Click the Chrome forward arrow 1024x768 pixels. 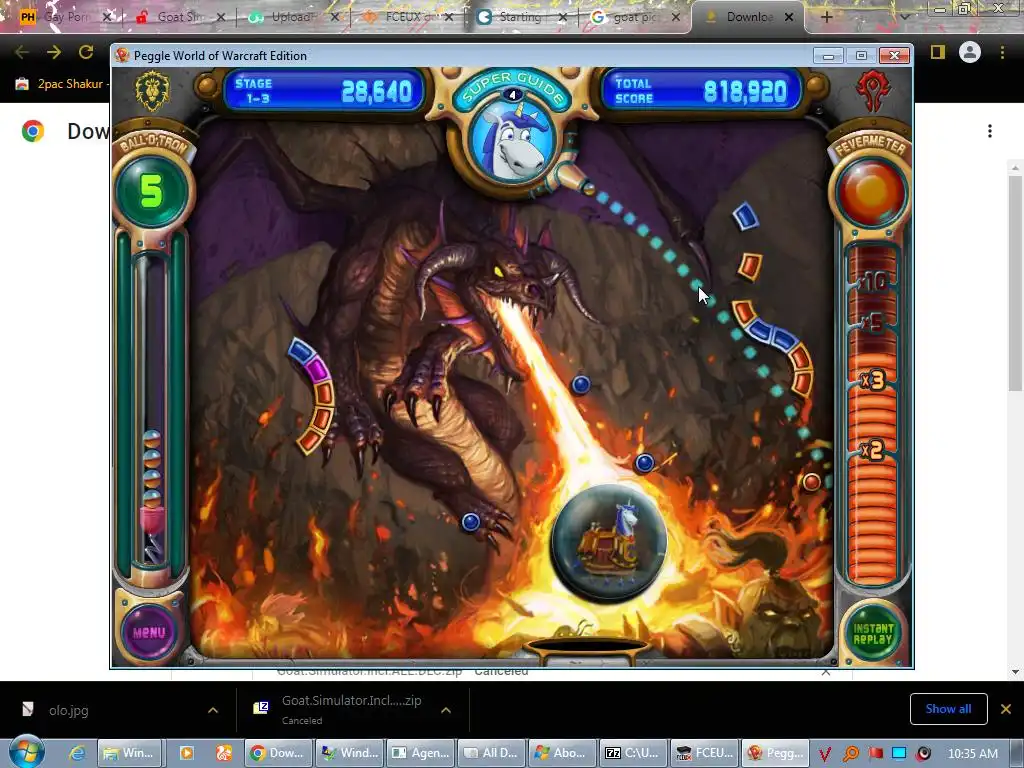[54, 52]
